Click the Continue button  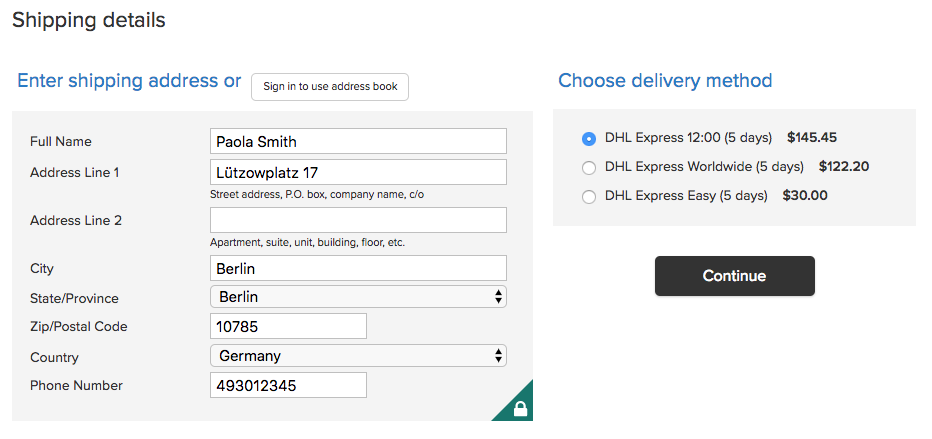(x=735, y=276)
